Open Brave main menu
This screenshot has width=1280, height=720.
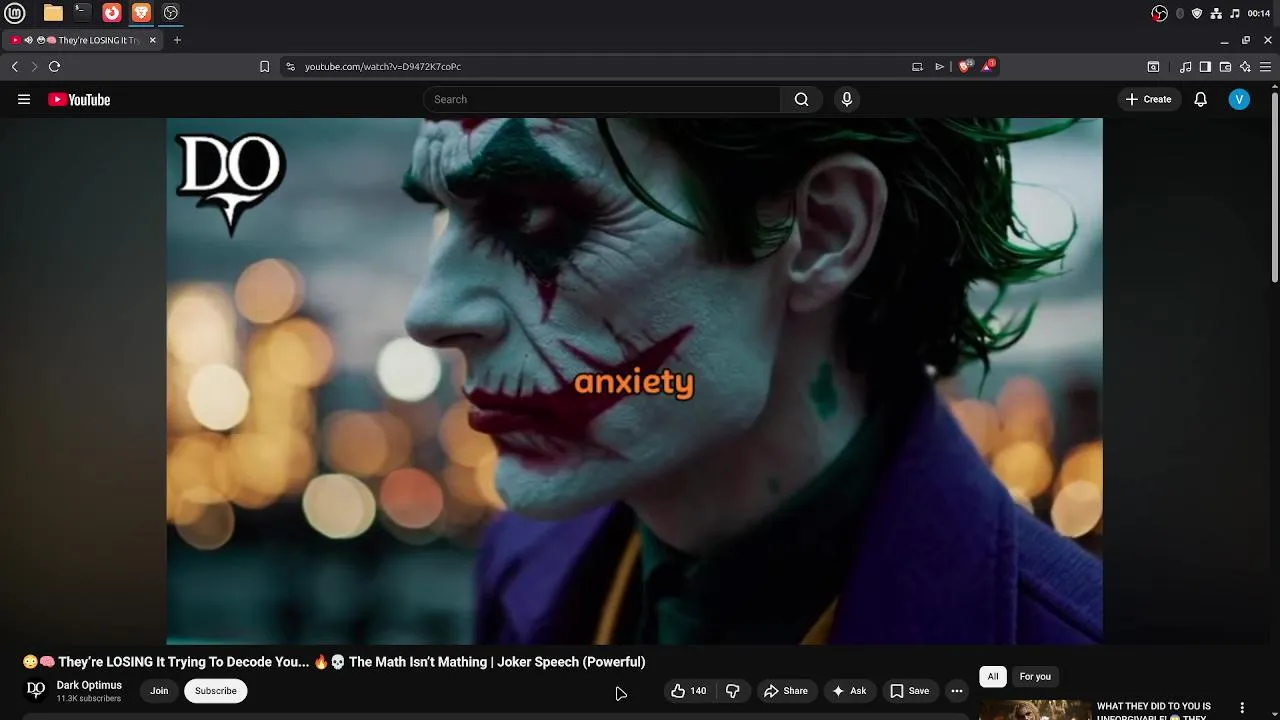[x=1267, y=67]
